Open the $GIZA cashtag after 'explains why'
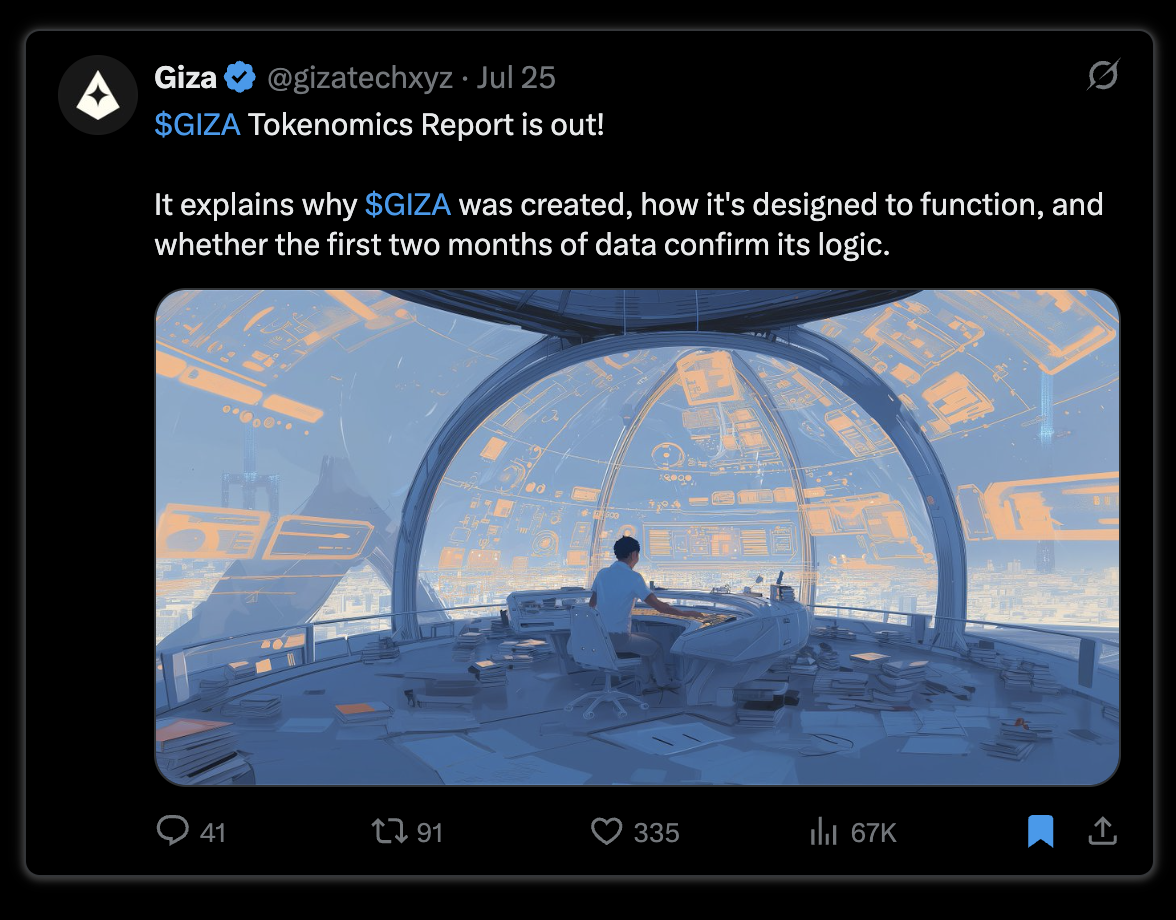1176x920 pixels. (408, 205)
